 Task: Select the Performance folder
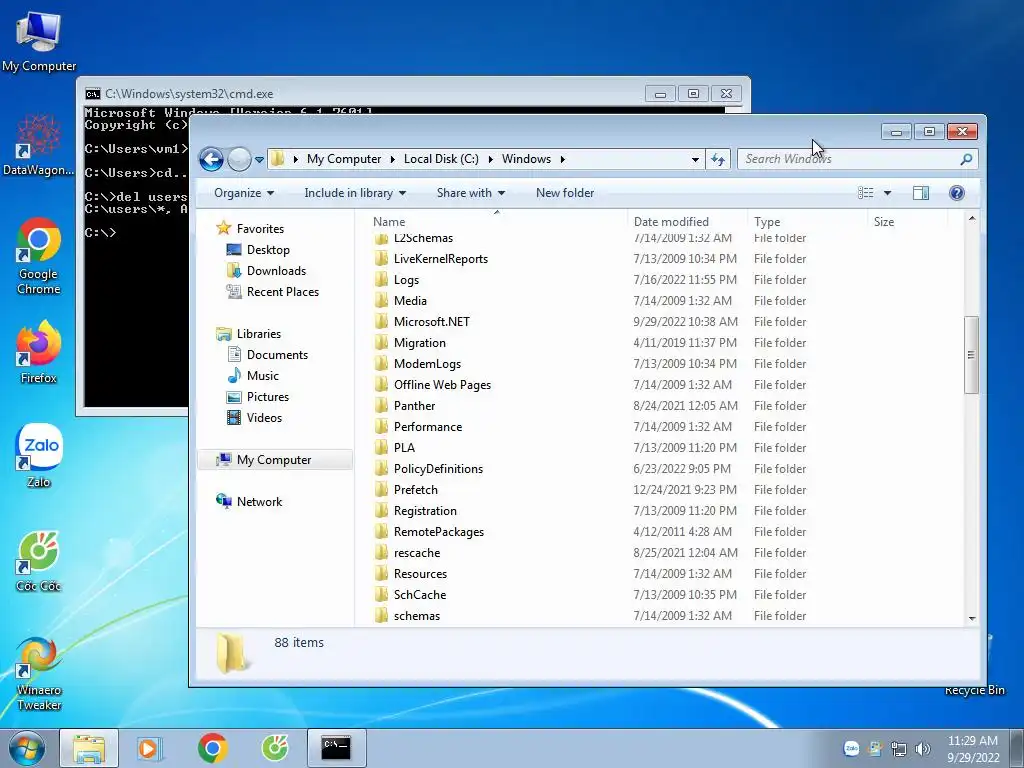point(427,426)
